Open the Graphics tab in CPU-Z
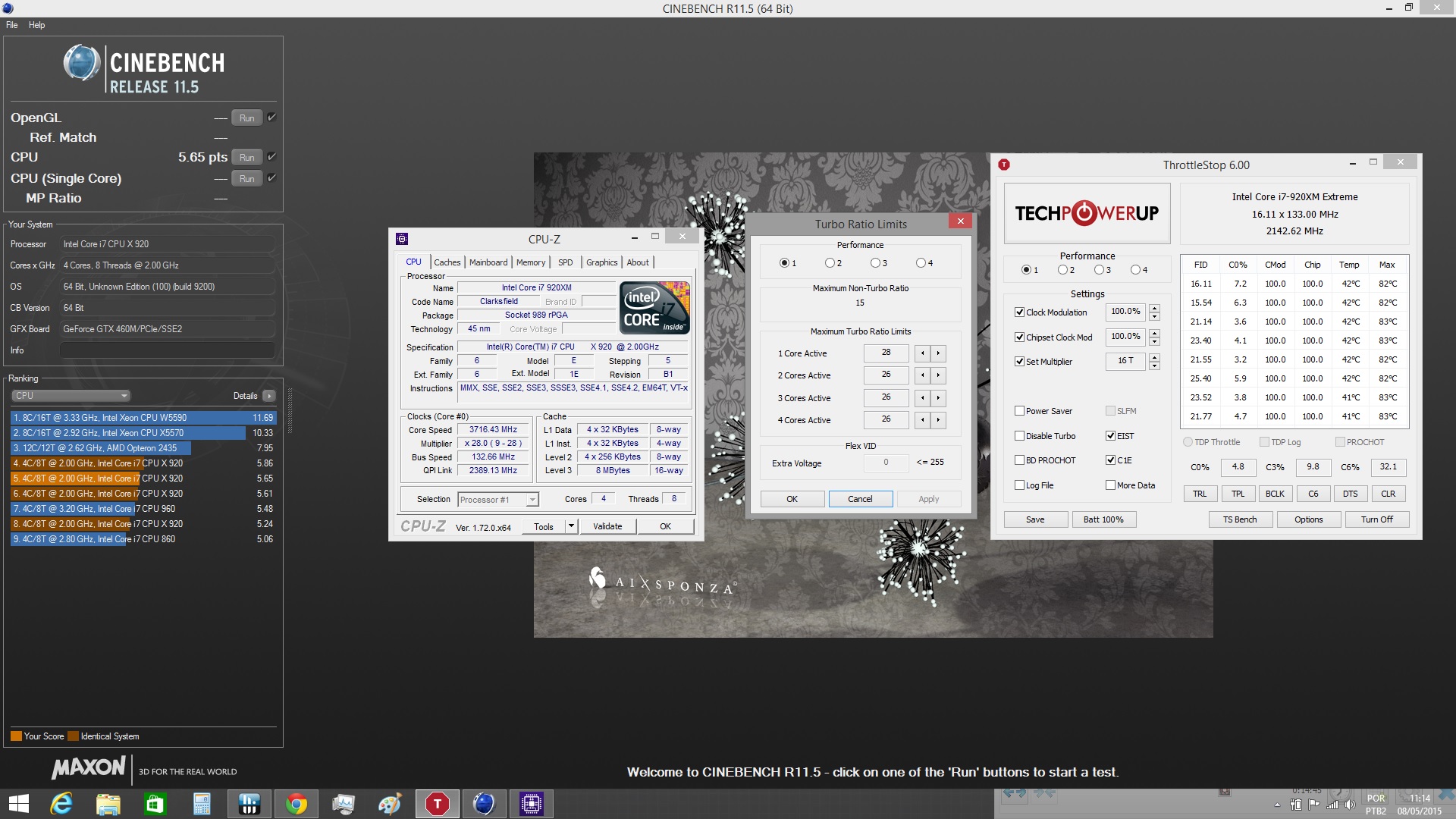The image size is (1456, 819). point(602,262)
